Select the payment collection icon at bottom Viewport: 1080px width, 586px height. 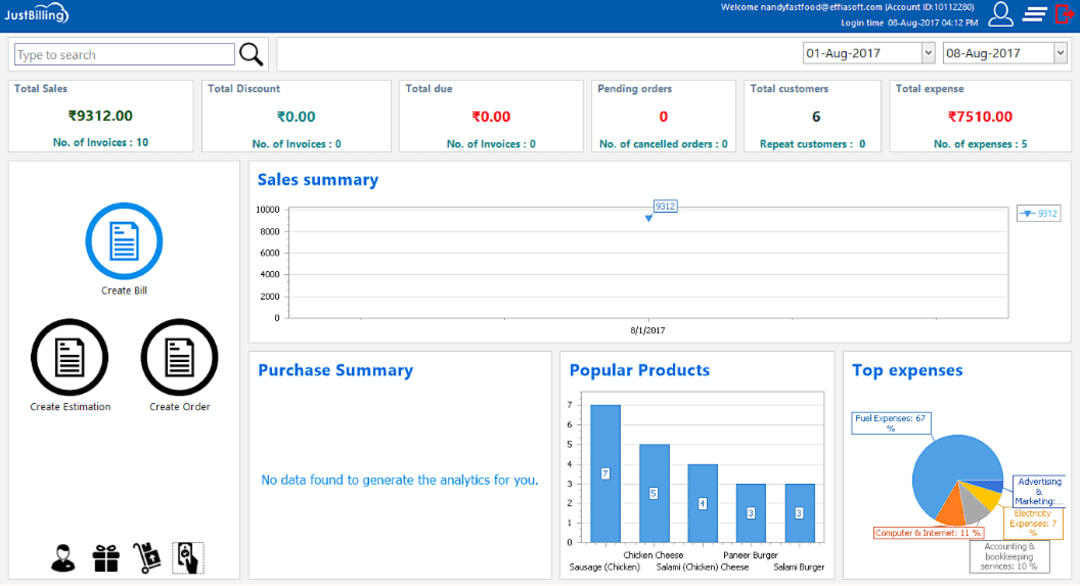[x=189, y=557]
